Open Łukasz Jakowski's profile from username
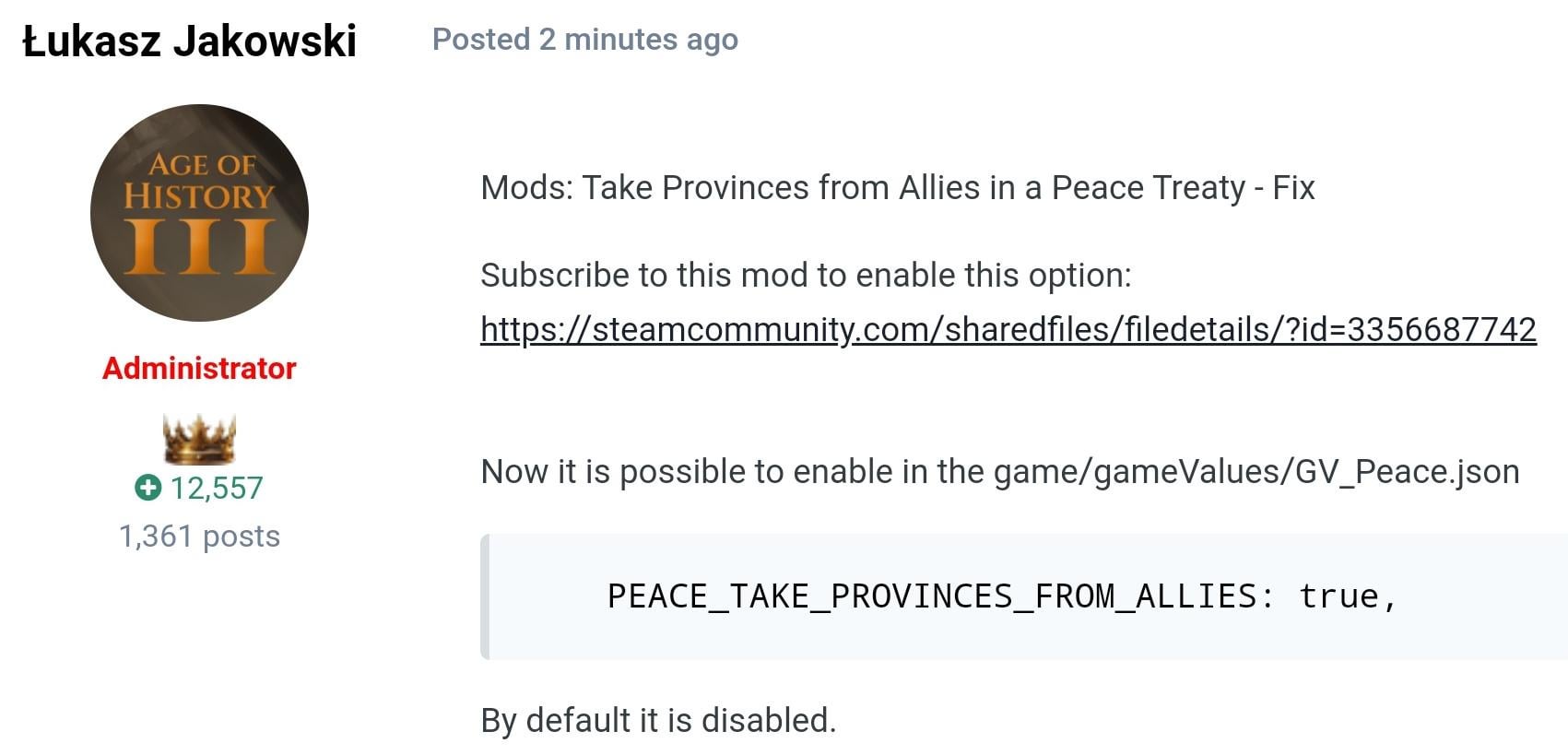The width and height of the screenshot is (1568, 755). click(x=189, y=41)
